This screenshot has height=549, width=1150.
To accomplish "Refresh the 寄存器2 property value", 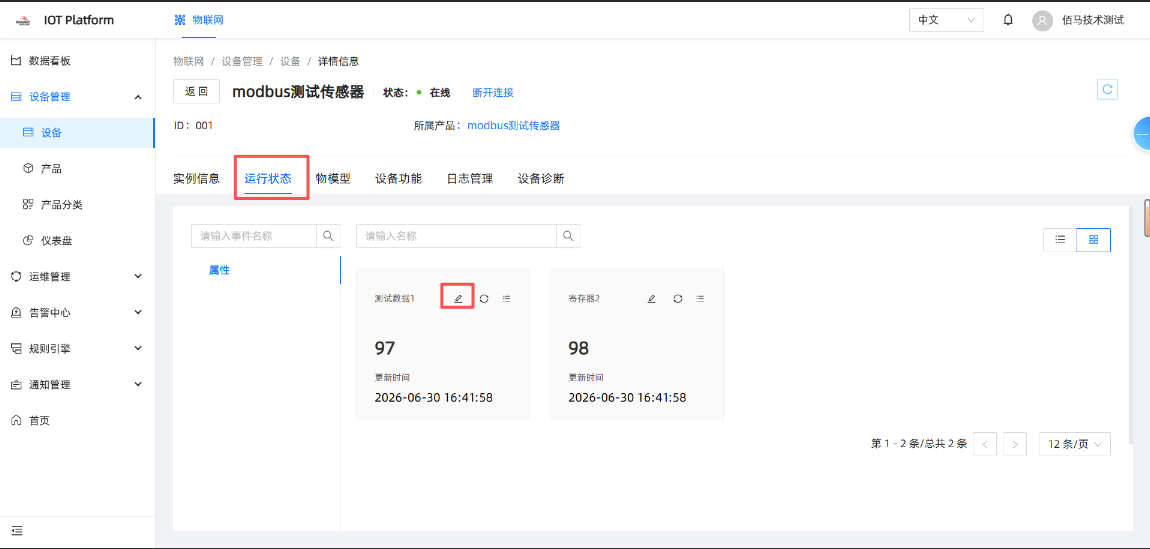I will [x=678, y=298].
